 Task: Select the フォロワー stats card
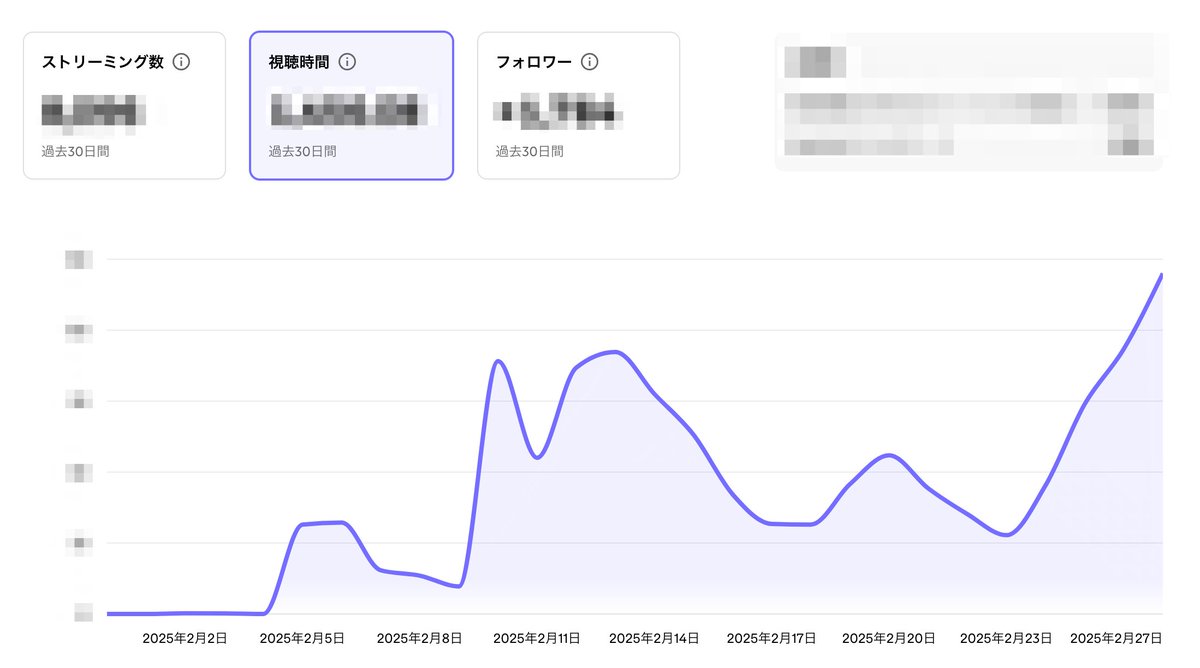click(578, 105)
